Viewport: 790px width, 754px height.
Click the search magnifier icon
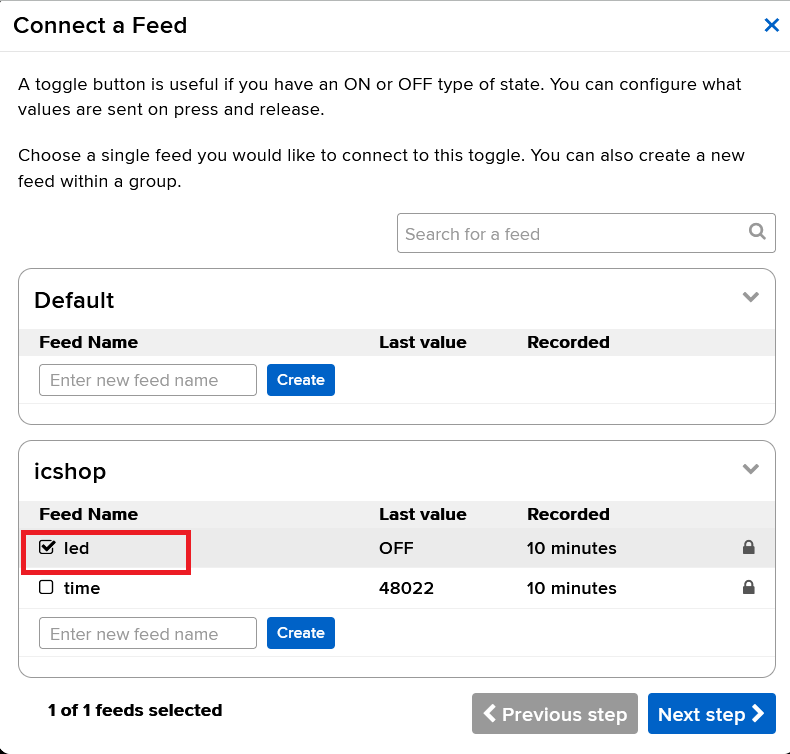tap(757, 232)
